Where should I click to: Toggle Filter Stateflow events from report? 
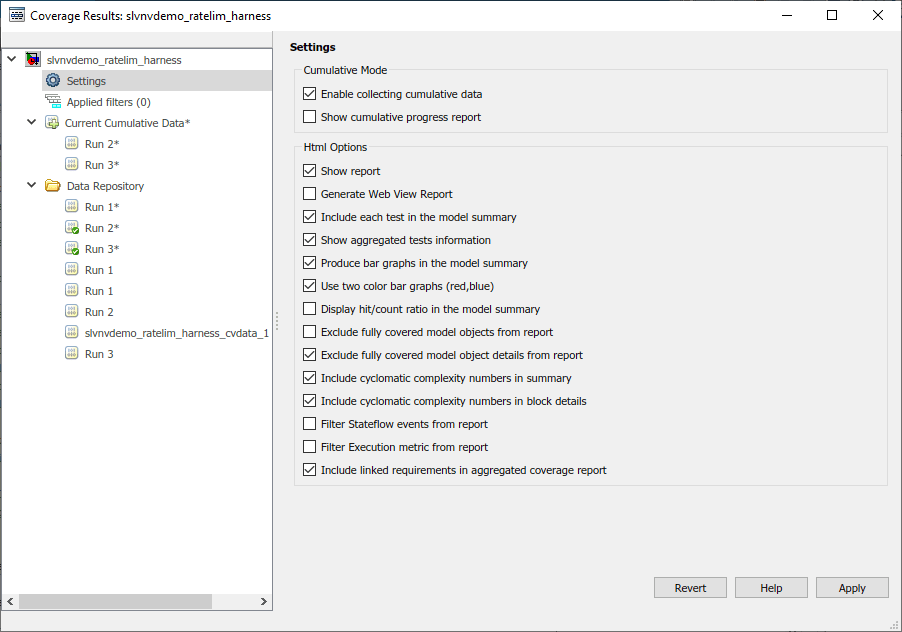tap(309, 424)
